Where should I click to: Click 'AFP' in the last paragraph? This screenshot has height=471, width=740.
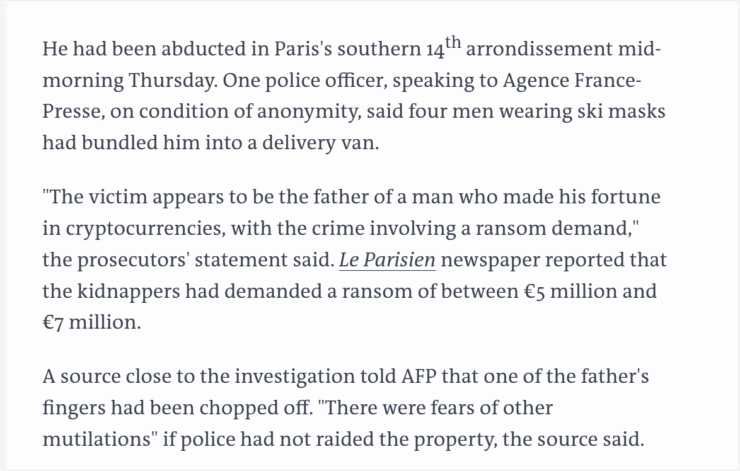[x=419, y=377]
